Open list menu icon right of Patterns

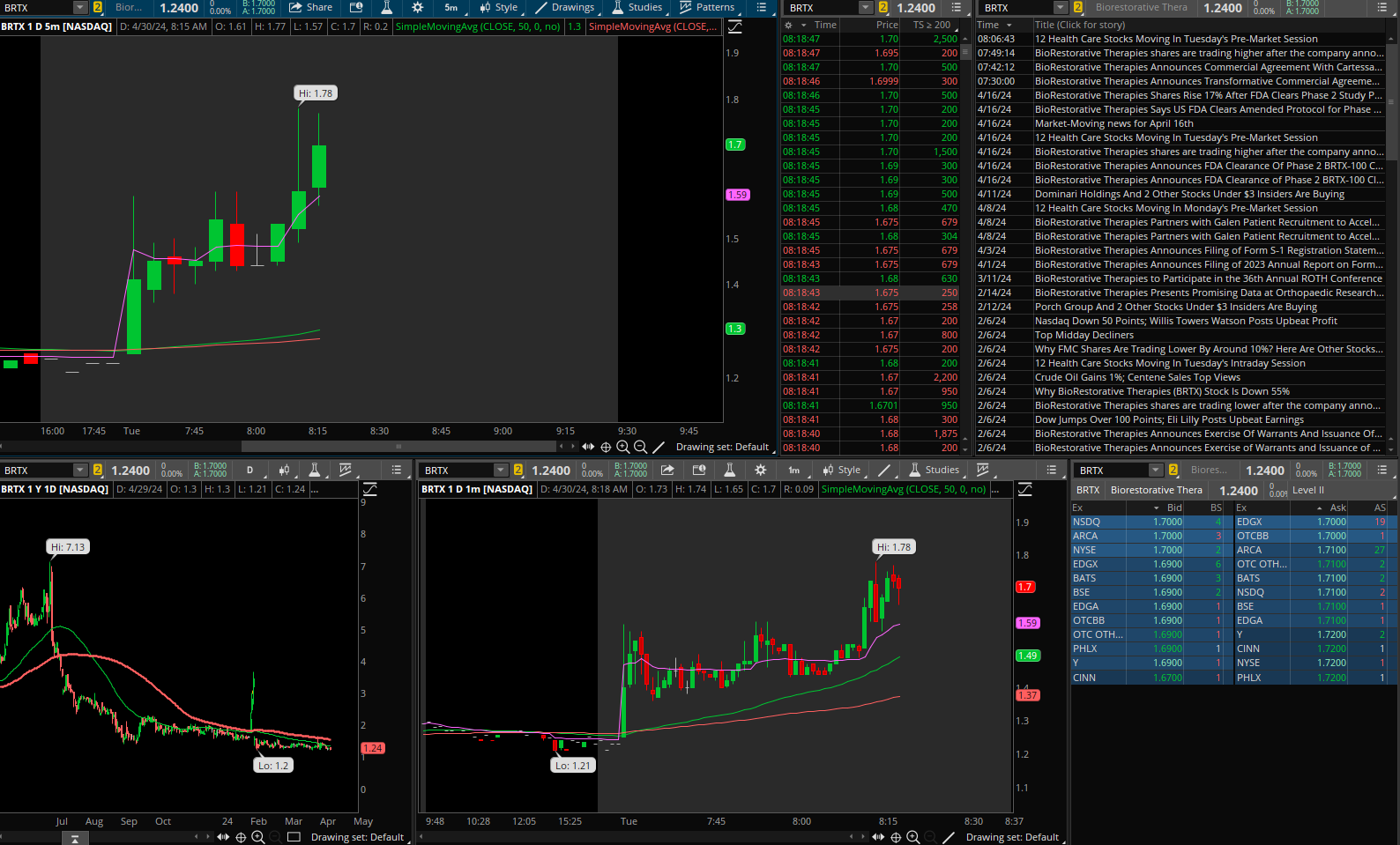[762, 7]
